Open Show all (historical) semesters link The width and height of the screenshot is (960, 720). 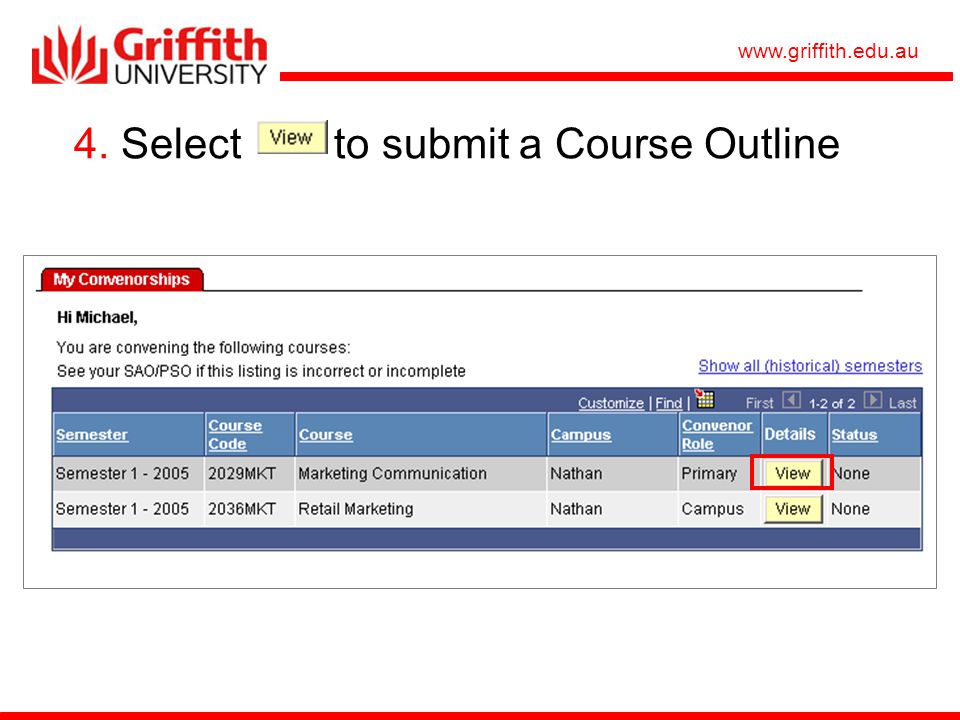point(810,366)
